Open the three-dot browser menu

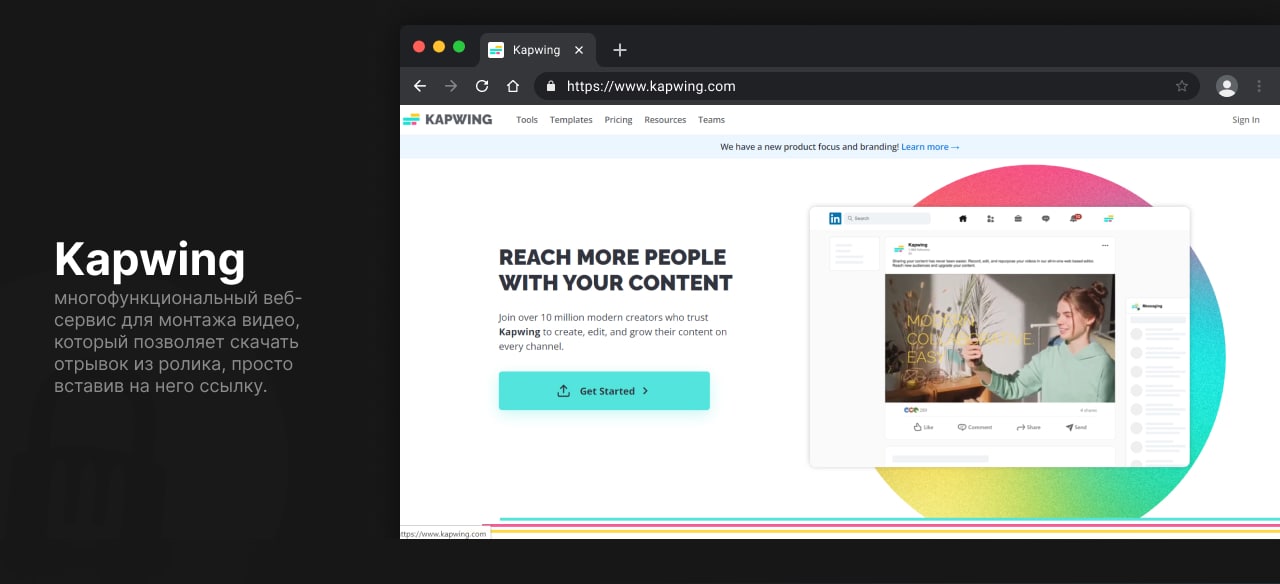click(1259, 86)
